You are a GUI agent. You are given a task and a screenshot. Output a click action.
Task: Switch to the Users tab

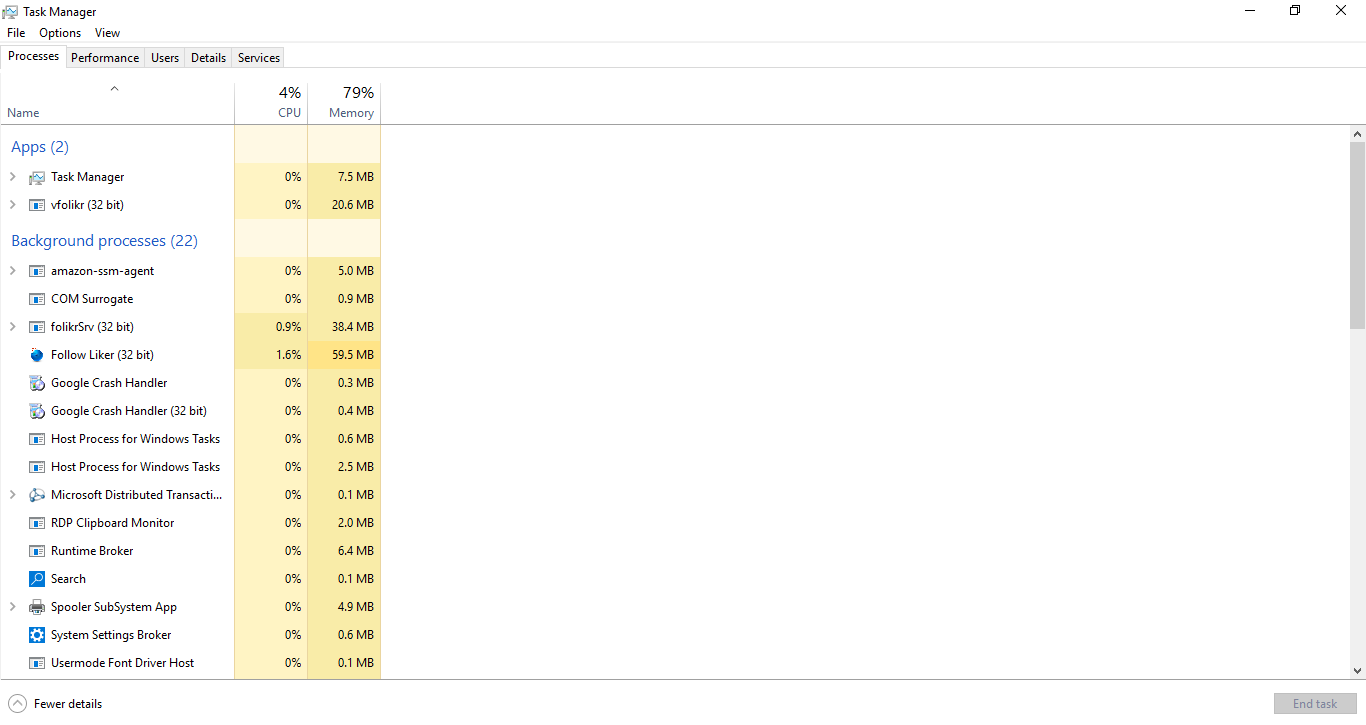(x=165, y=58)
